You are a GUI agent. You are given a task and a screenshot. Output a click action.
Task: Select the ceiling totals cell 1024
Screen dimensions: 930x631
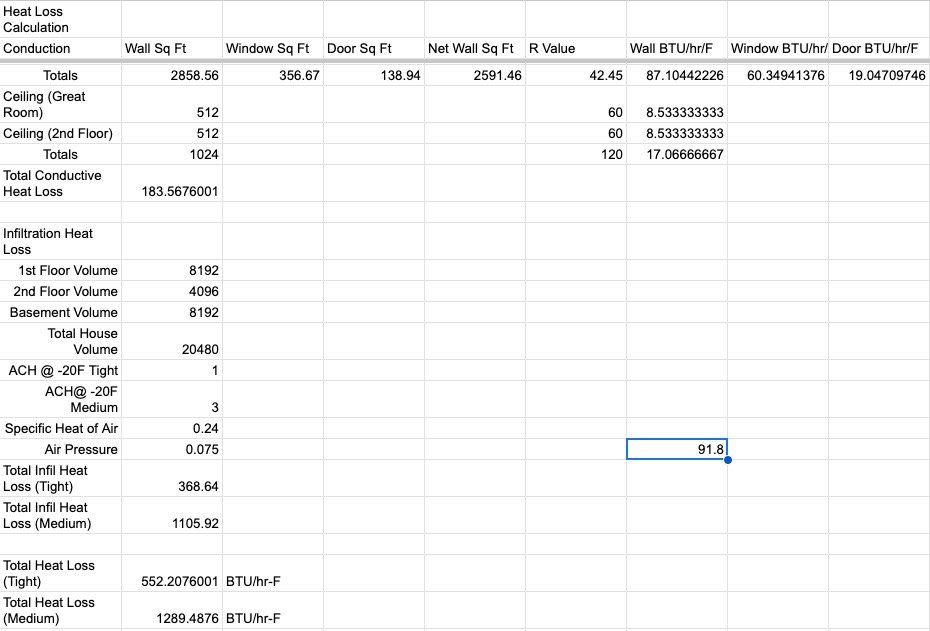pos(172,154)
